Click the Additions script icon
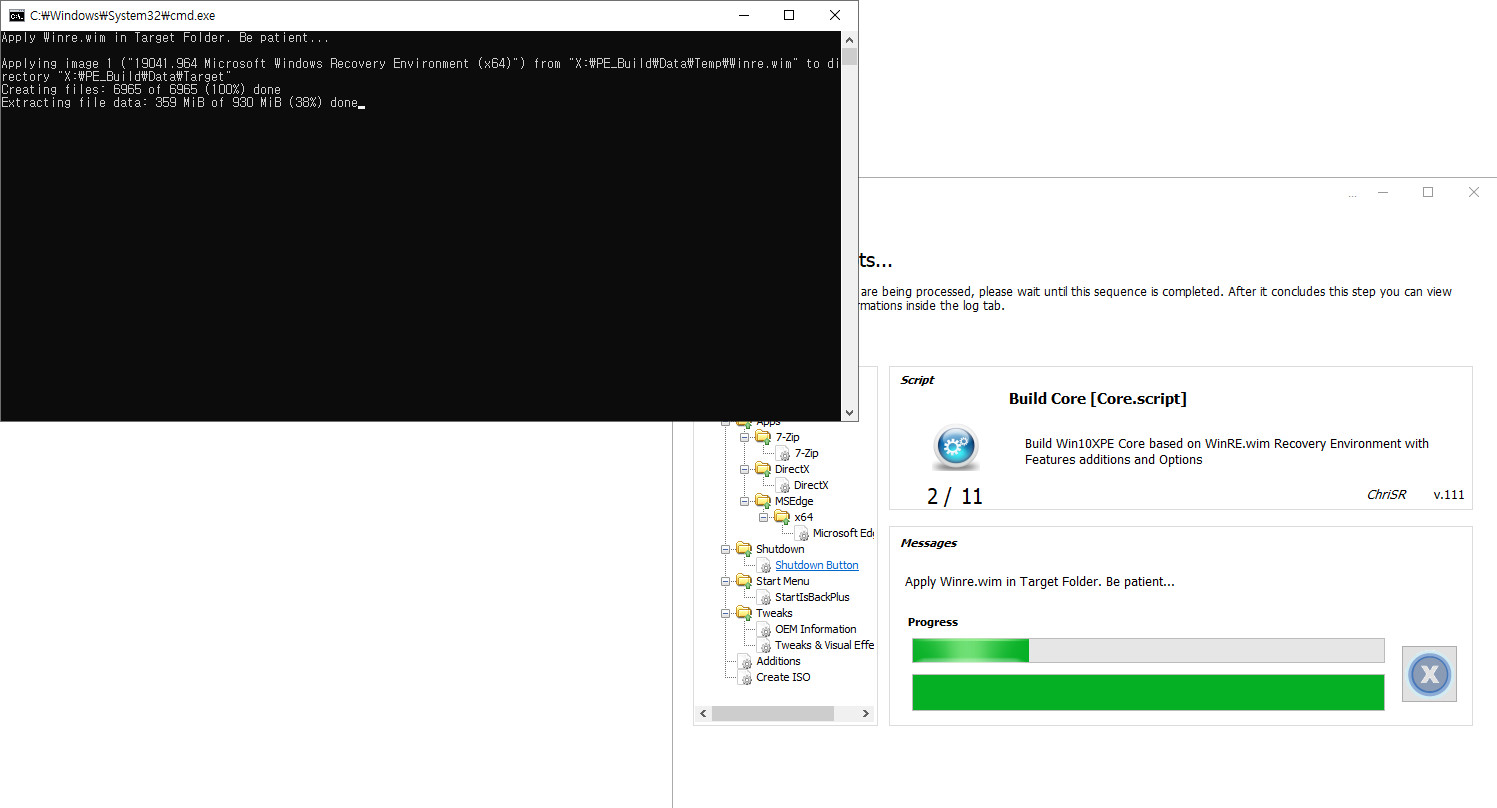1497x808 pixels. [745, 661]
